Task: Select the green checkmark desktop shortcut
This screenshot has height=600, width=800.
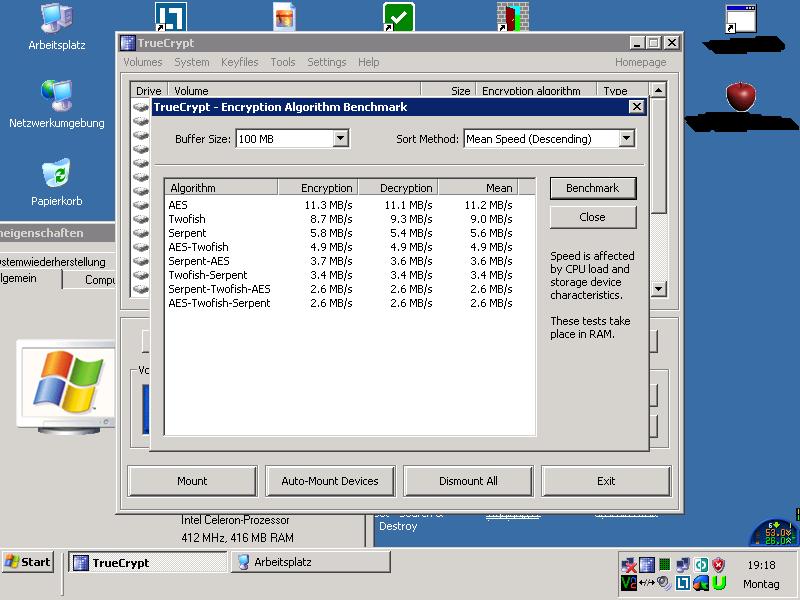Action: (398, 16)
